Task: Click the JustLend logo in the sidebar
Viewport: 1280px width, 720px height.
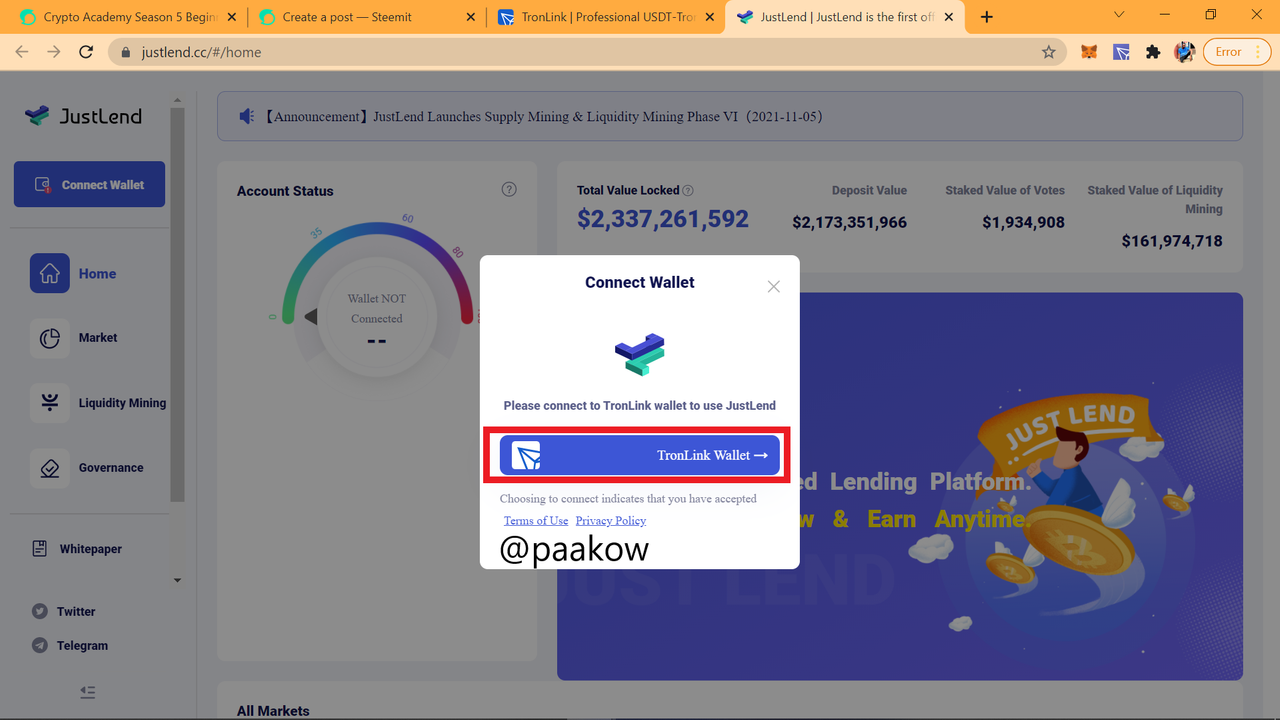Action: (84, 116)
